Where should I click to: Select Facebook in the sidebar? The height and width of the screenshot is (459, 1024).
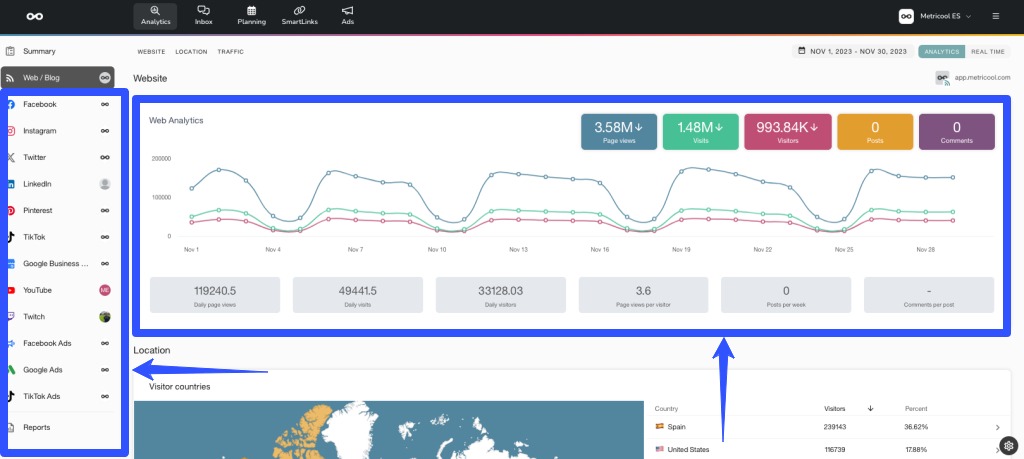click(40, 104)
